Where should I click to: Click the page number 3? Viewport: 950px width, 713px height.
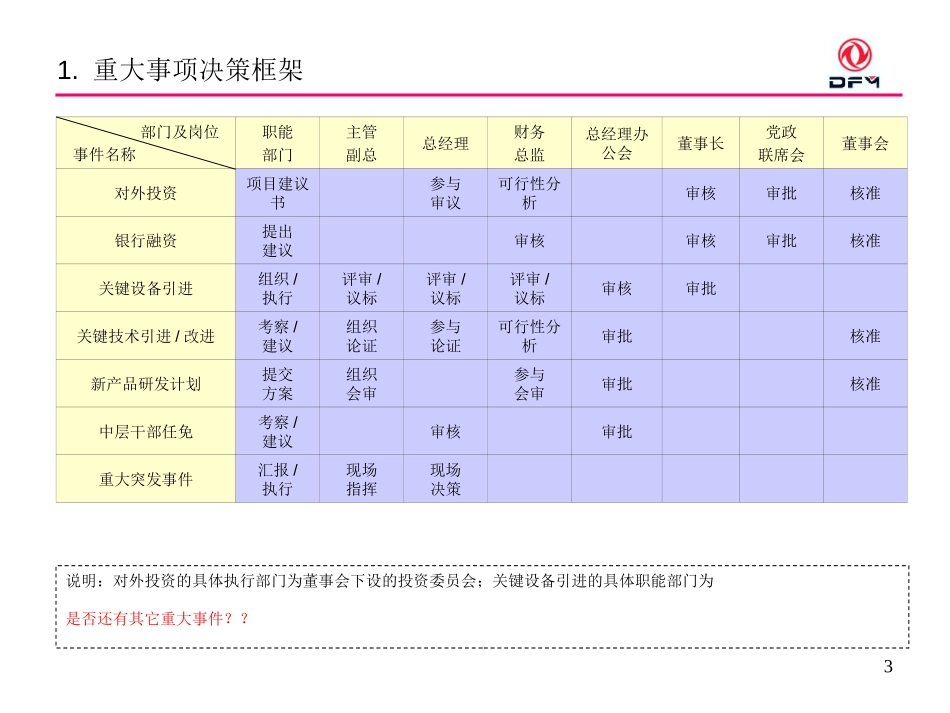pyautogui.click(x=888, y=666)
